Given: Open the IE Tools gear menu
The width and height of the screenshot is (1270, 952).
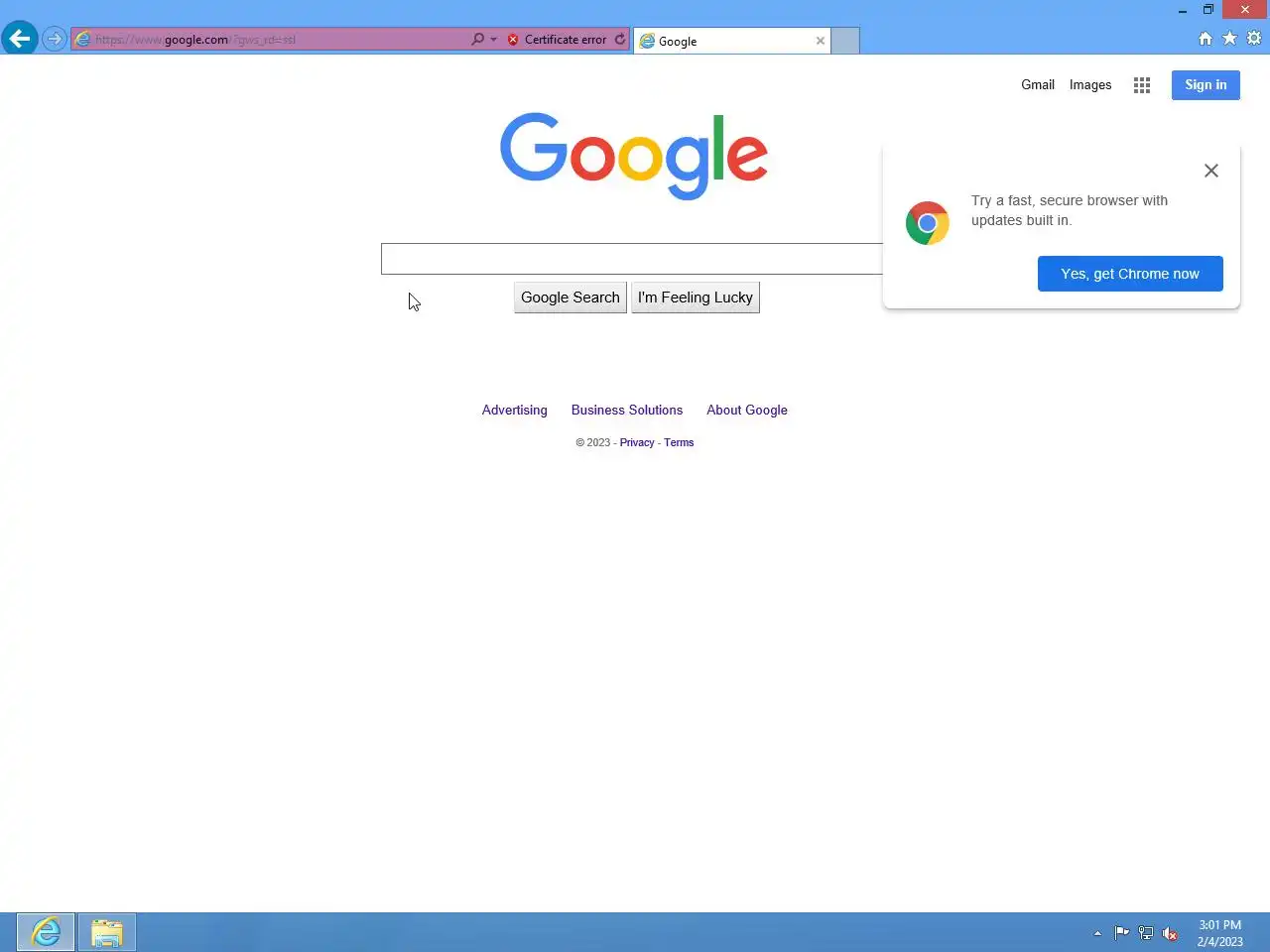Looking at the screenshot, I should [1254, 39].
